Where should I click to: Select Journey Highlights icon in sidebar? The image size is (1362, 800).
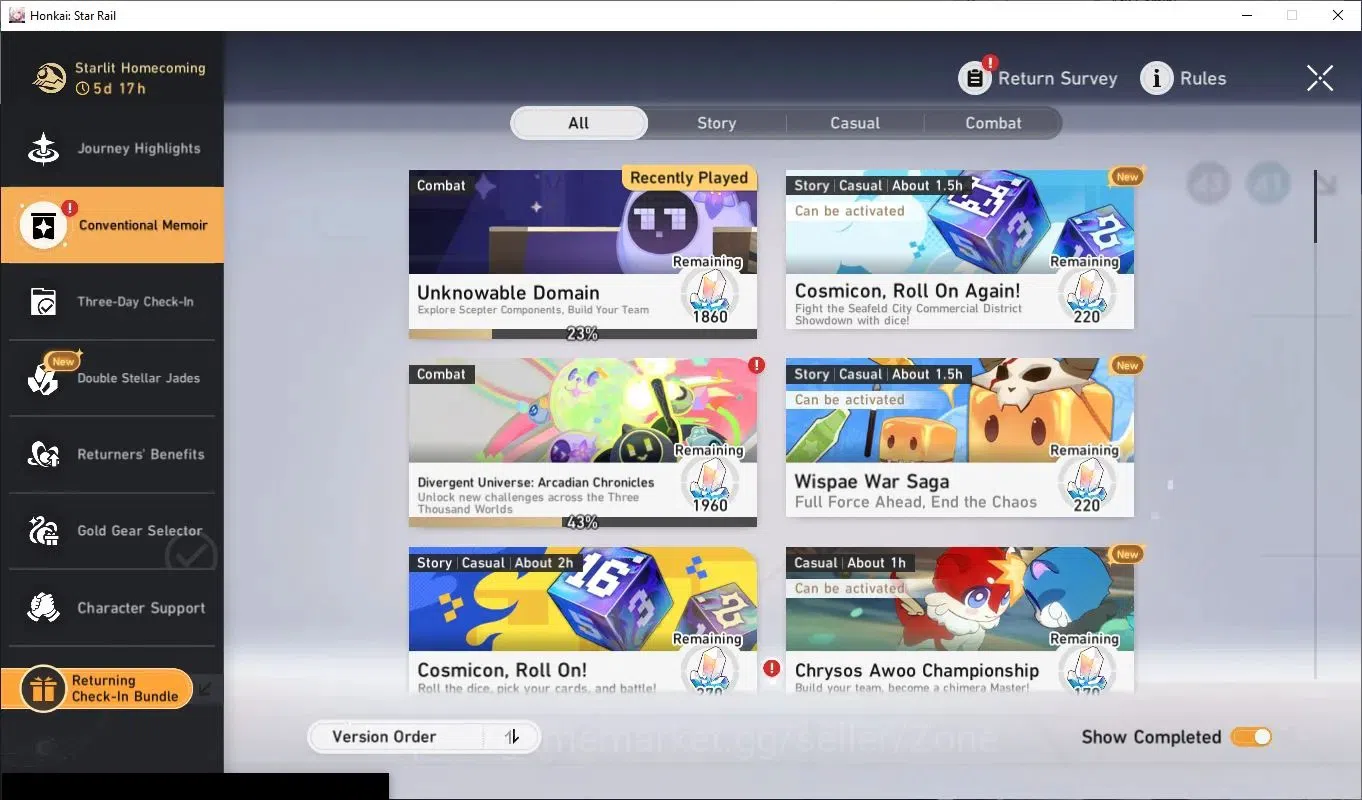[x=43, y=148]
